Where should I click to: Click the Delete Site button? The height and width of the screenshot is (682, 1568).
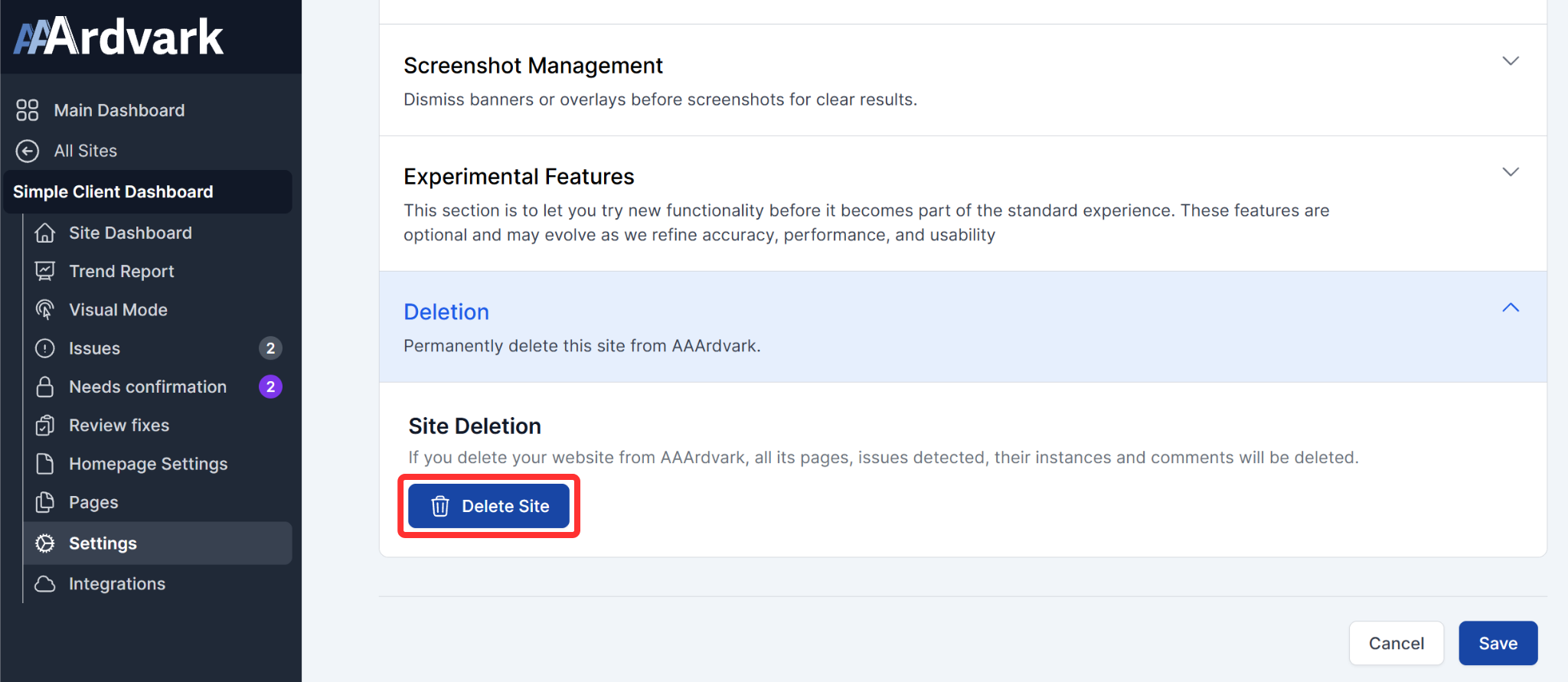(488, 506)
